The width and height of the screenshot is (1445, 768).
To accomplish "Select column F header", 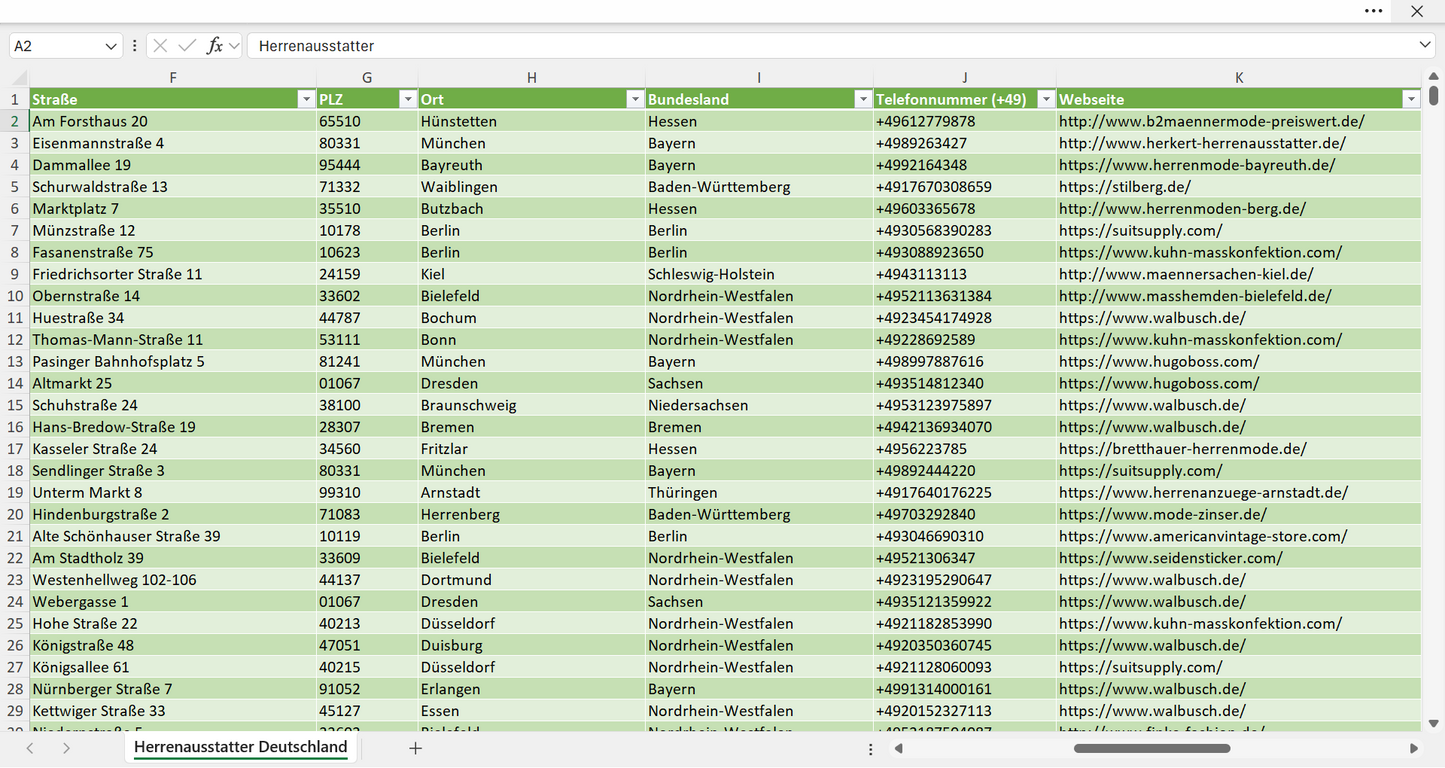I will (173, 78).
